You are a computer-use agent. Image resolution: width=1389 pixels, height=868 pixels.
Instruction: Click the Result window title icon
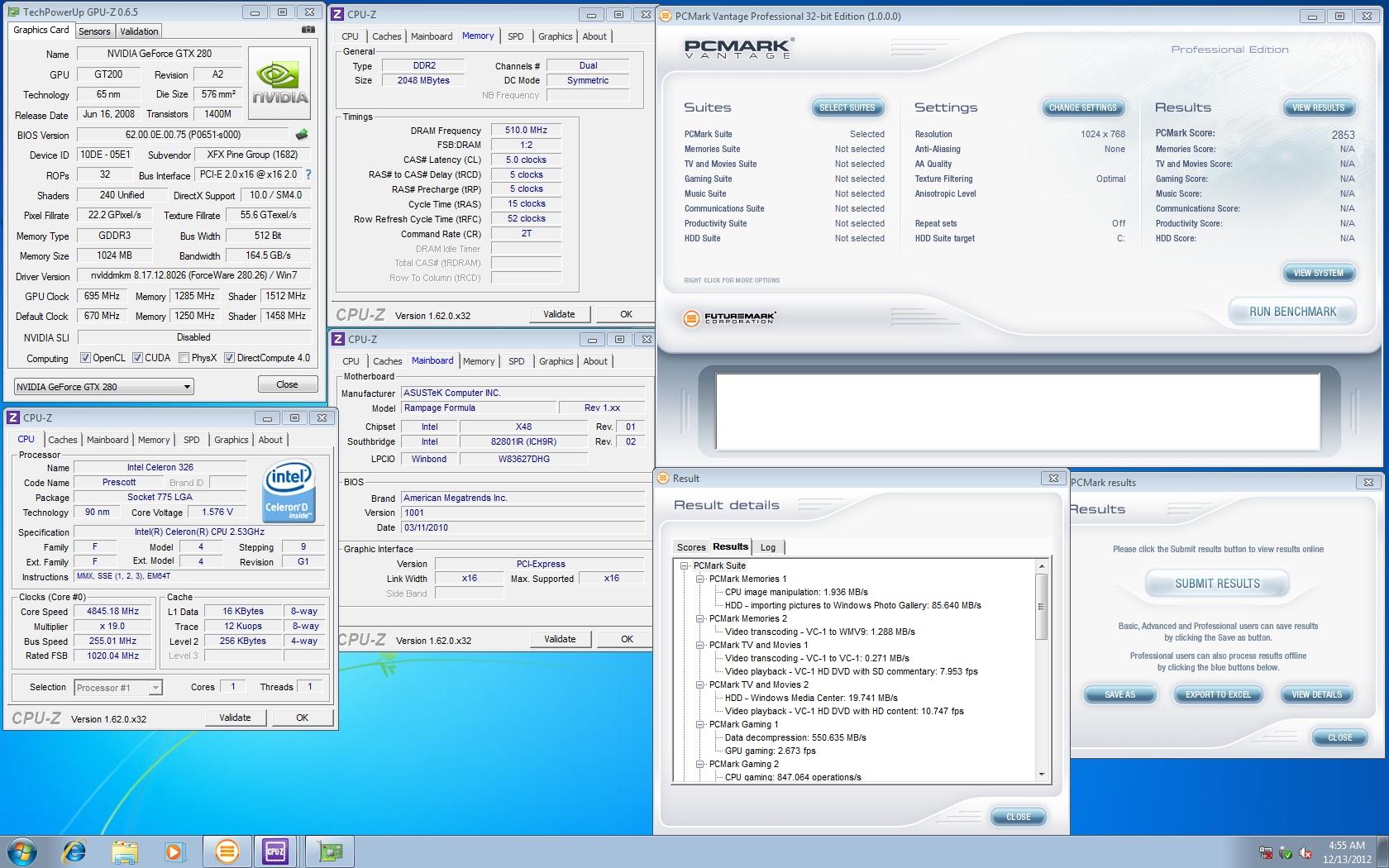(x=663, y=478)
